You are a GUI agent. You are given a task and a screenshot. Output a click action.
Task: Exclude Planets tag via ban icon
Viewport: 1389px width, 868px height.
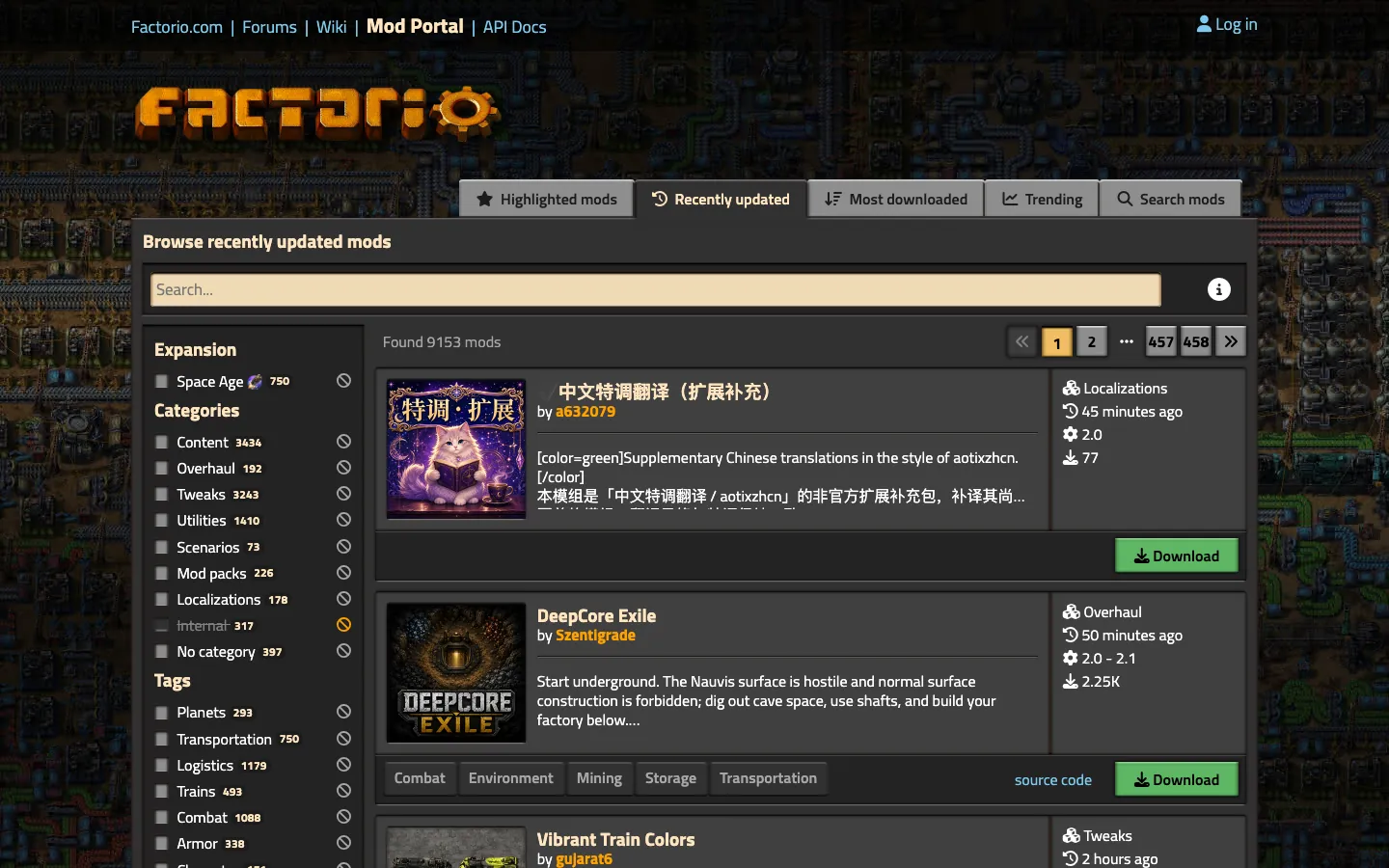(x=343, y=712)
